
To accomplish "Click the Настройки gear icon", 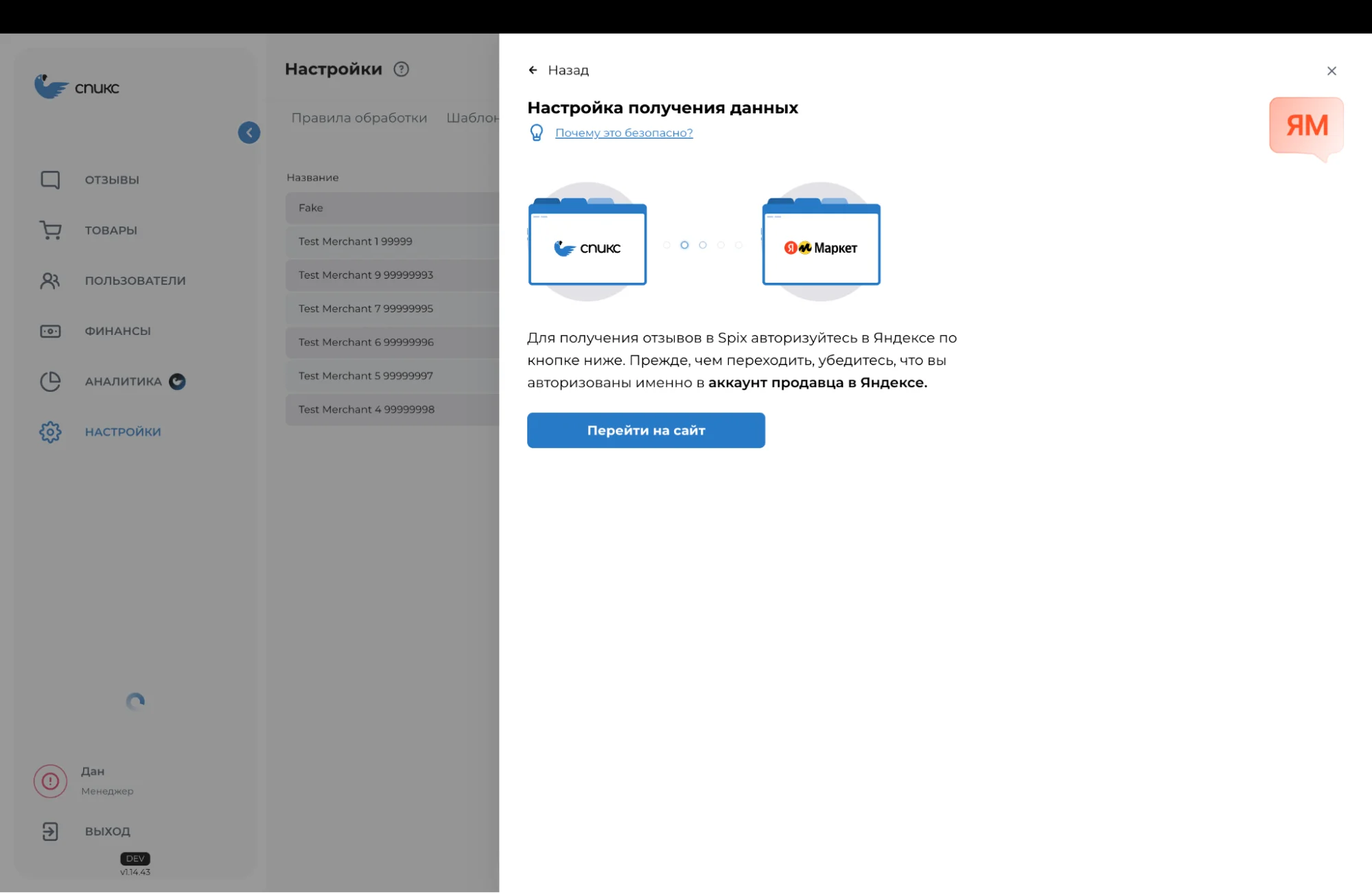I will pyautogui.click(x=50, y=432).
